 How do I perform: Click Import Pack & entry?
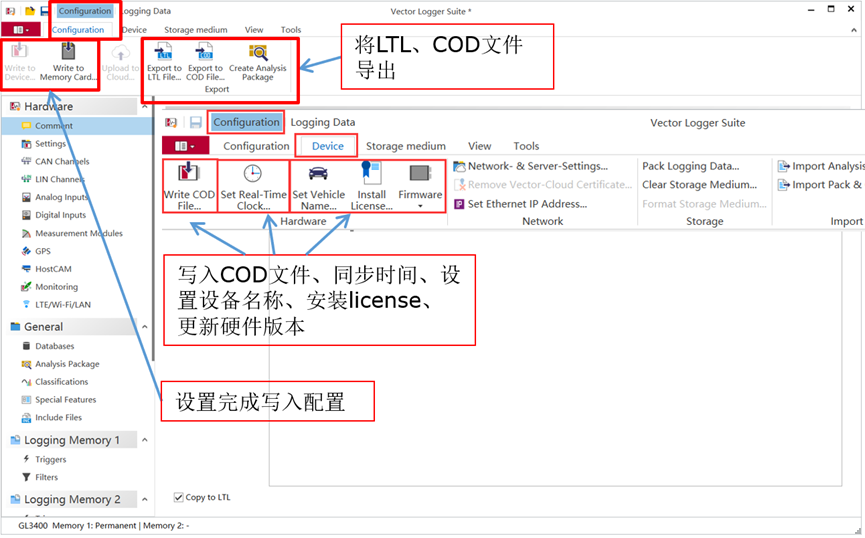820,185
